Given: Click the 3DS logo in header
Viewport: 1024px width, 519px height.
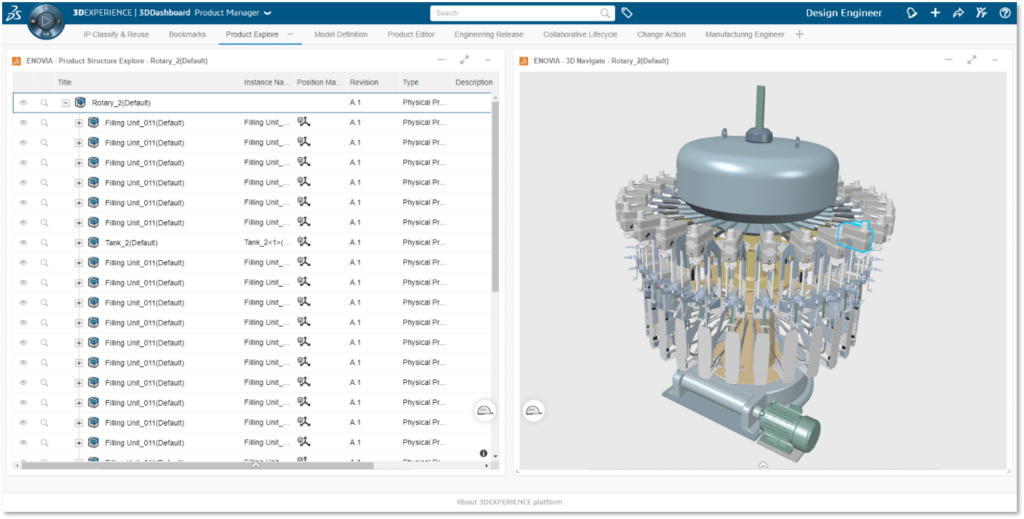Looking at the screenshot, I should tap(13, 14).
